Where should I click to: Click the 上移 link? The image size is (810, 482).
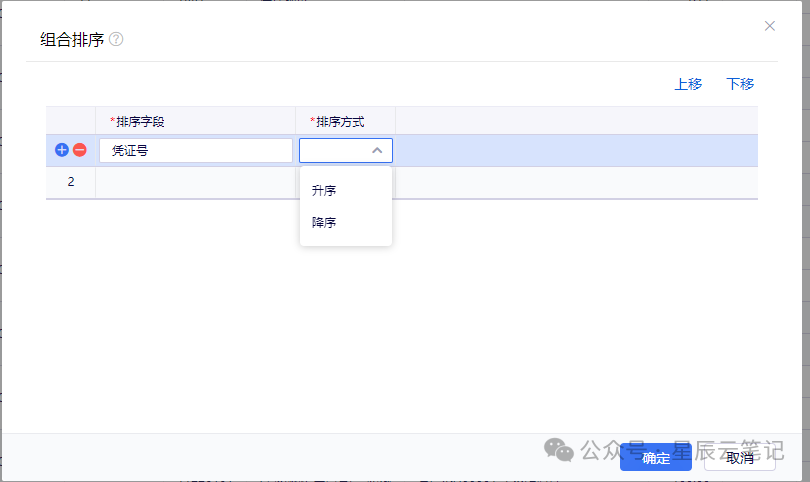tap(688, 84)
